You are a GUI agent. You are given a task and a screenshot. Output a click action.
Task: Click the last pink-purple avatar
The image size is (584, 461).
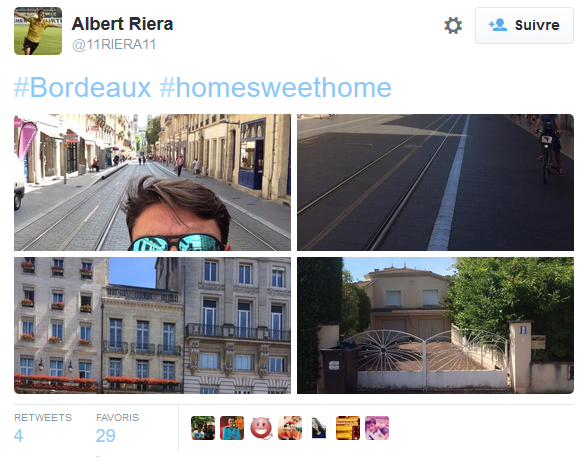[x=377, y=428]
